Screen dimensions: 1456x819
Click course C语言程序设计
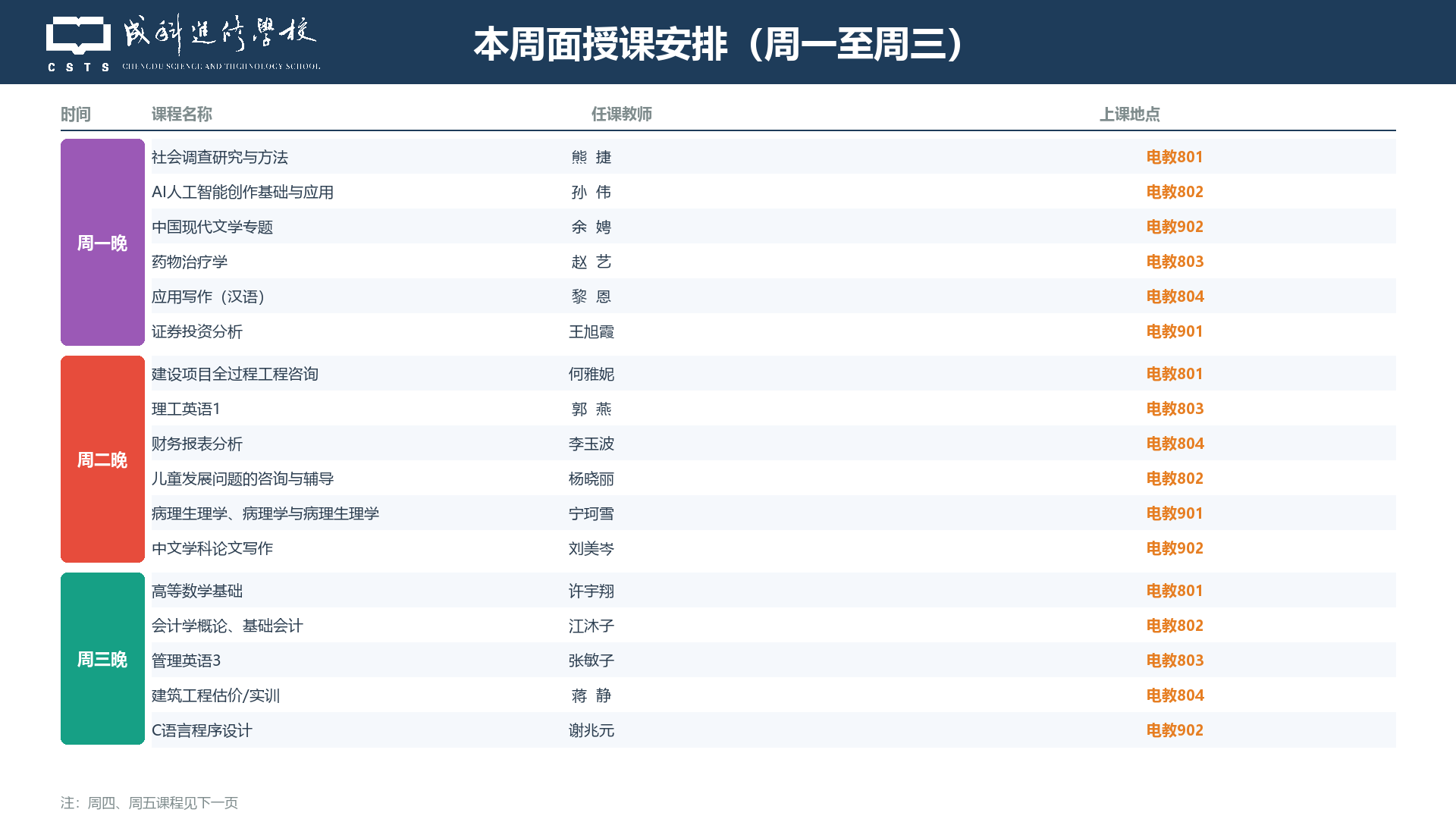(x=202, y=730)
